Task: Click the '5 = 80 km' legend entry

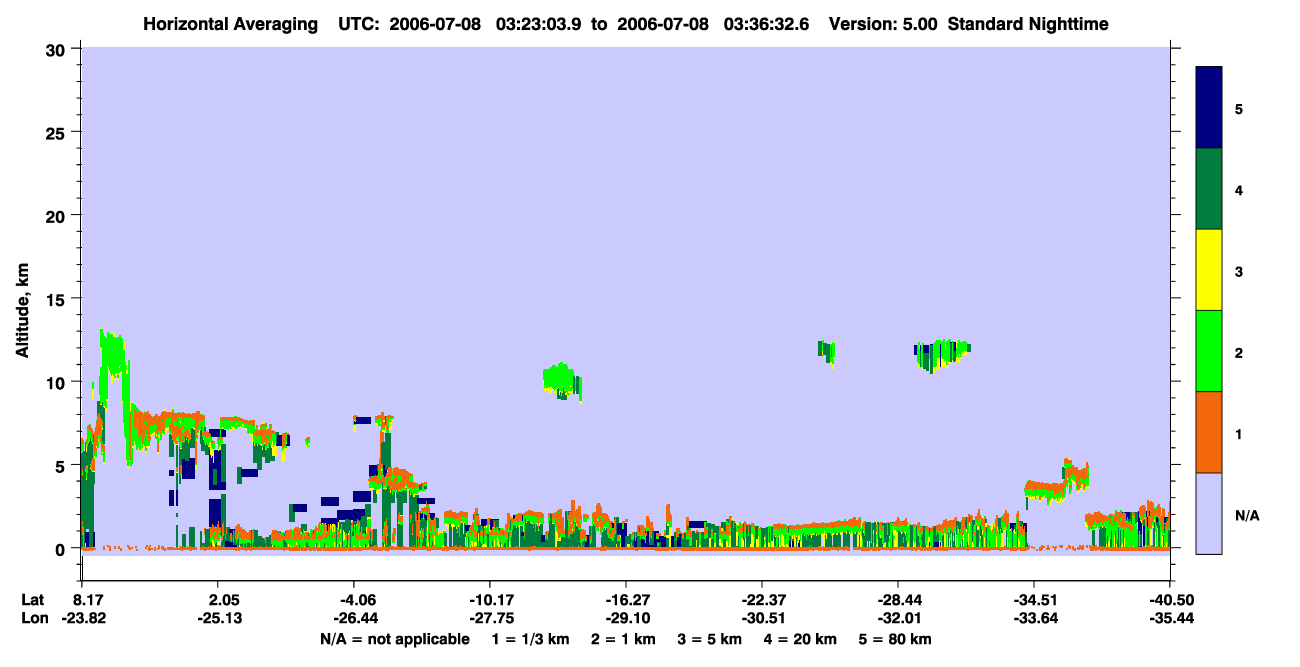Action: [894, 639]
